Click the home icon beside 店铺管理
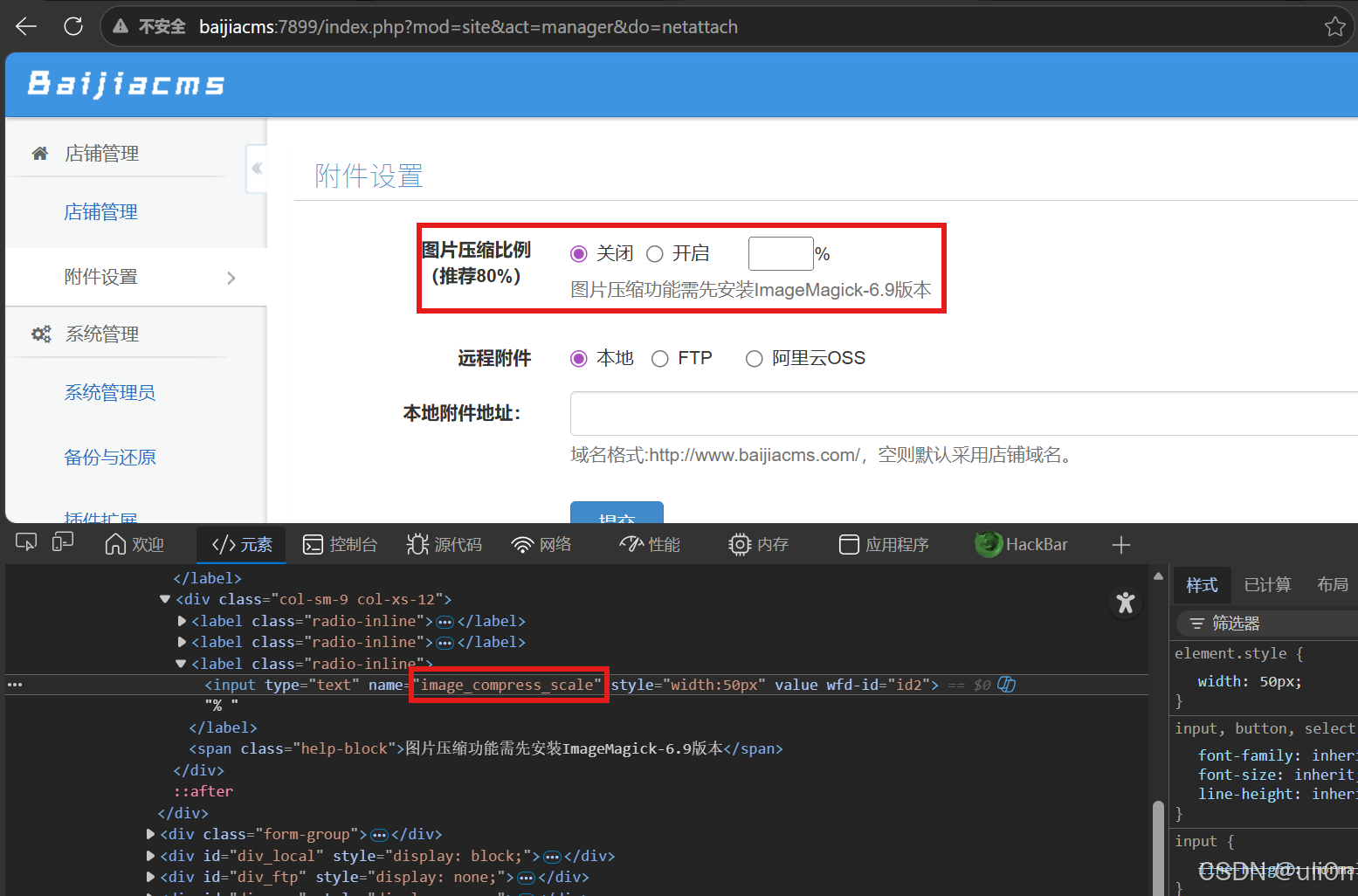Image resolution: width=1358 pixels, height=896 pixels. click(x=39, y=154)
